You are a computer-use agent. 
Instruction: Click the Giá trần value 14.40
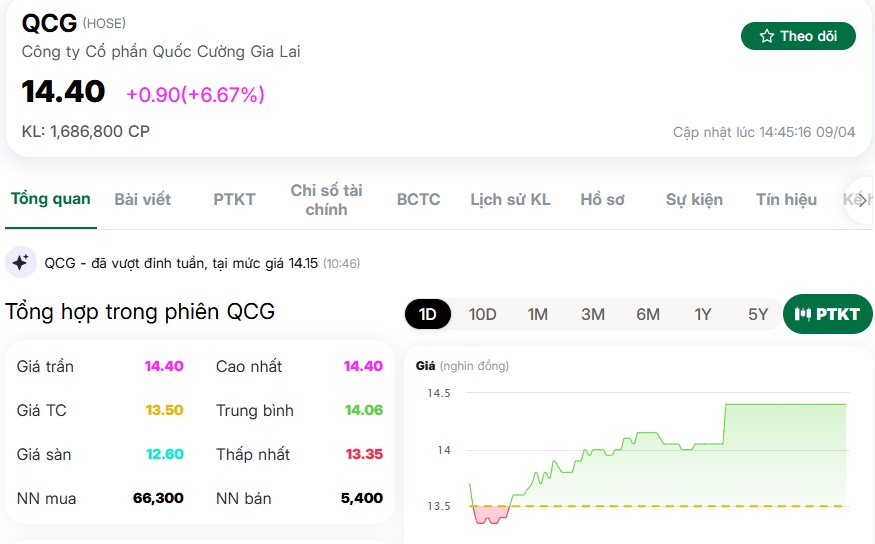tap(164, 366)
